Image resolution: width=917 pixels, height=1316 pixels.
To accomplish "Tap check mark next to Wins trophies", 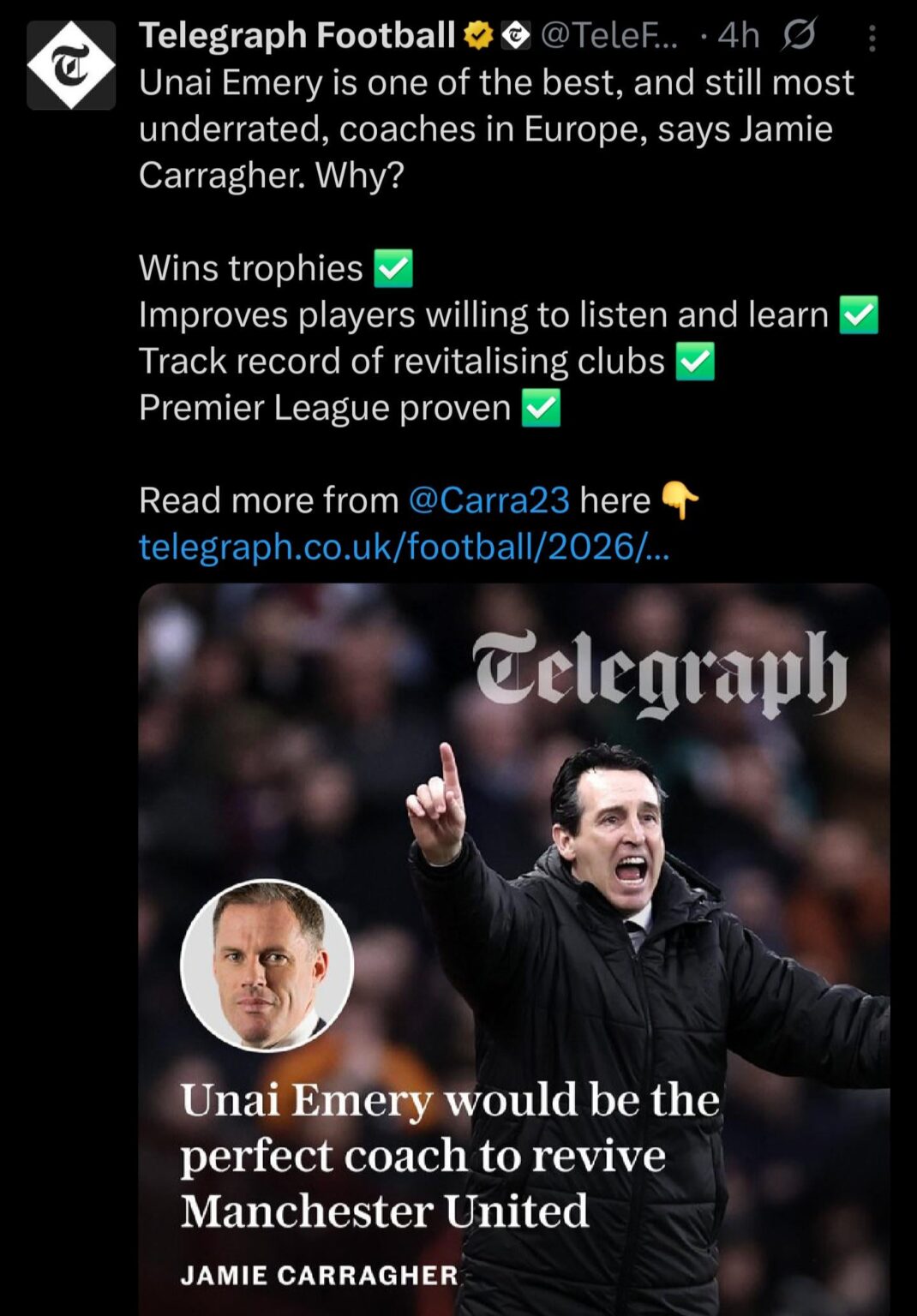I will pyautogui.click(x=394, y=268).
